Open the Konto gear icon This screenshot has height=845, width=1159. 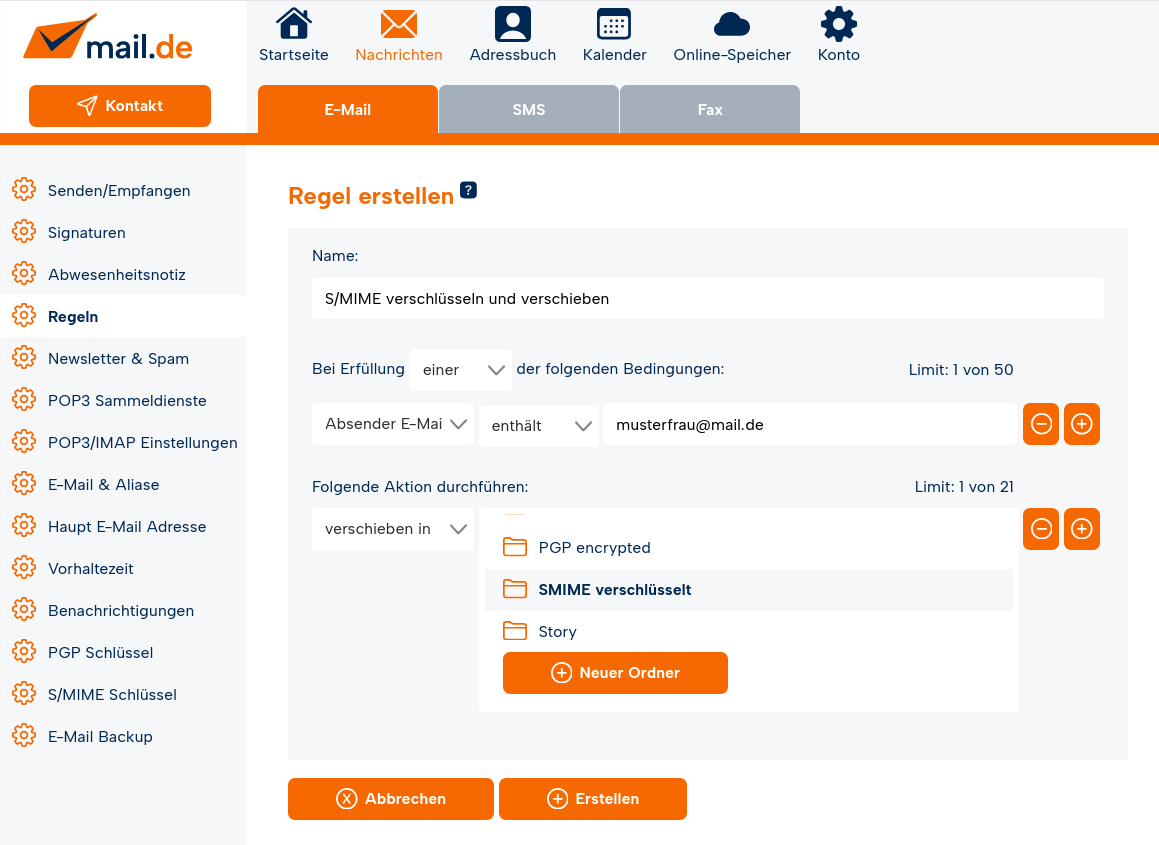(838, 24)
